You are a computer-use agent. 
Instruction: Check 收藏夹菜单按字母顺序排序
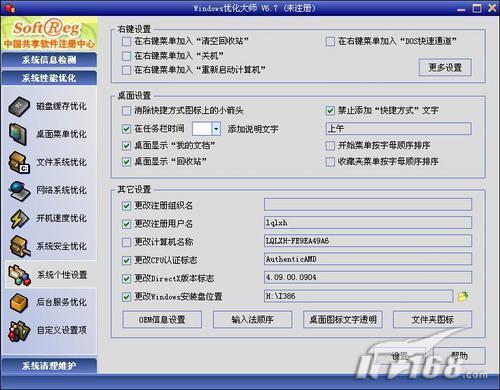[x=330, y=162]
